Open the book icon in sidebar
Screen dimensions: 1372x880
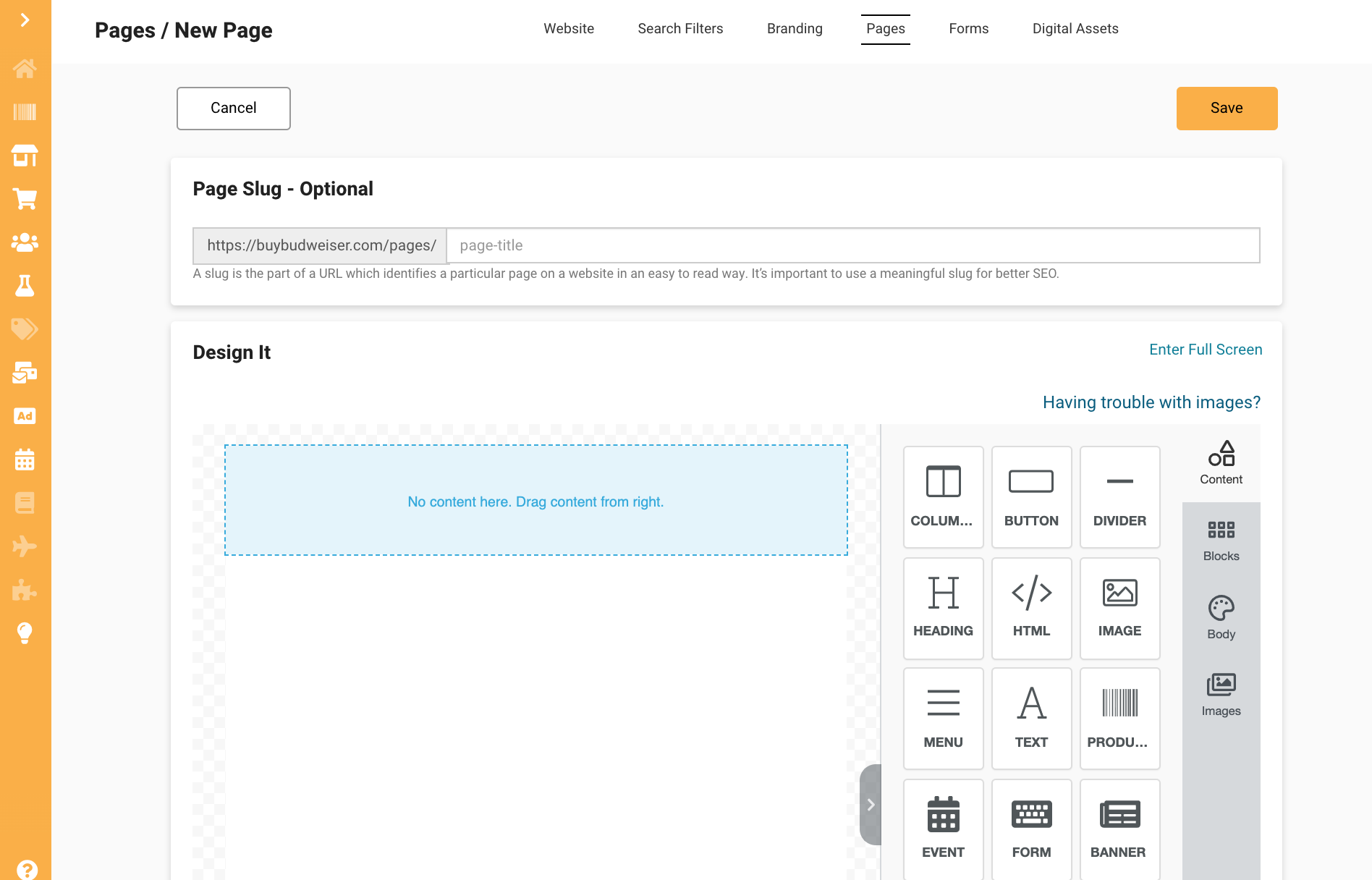point(25,503)
